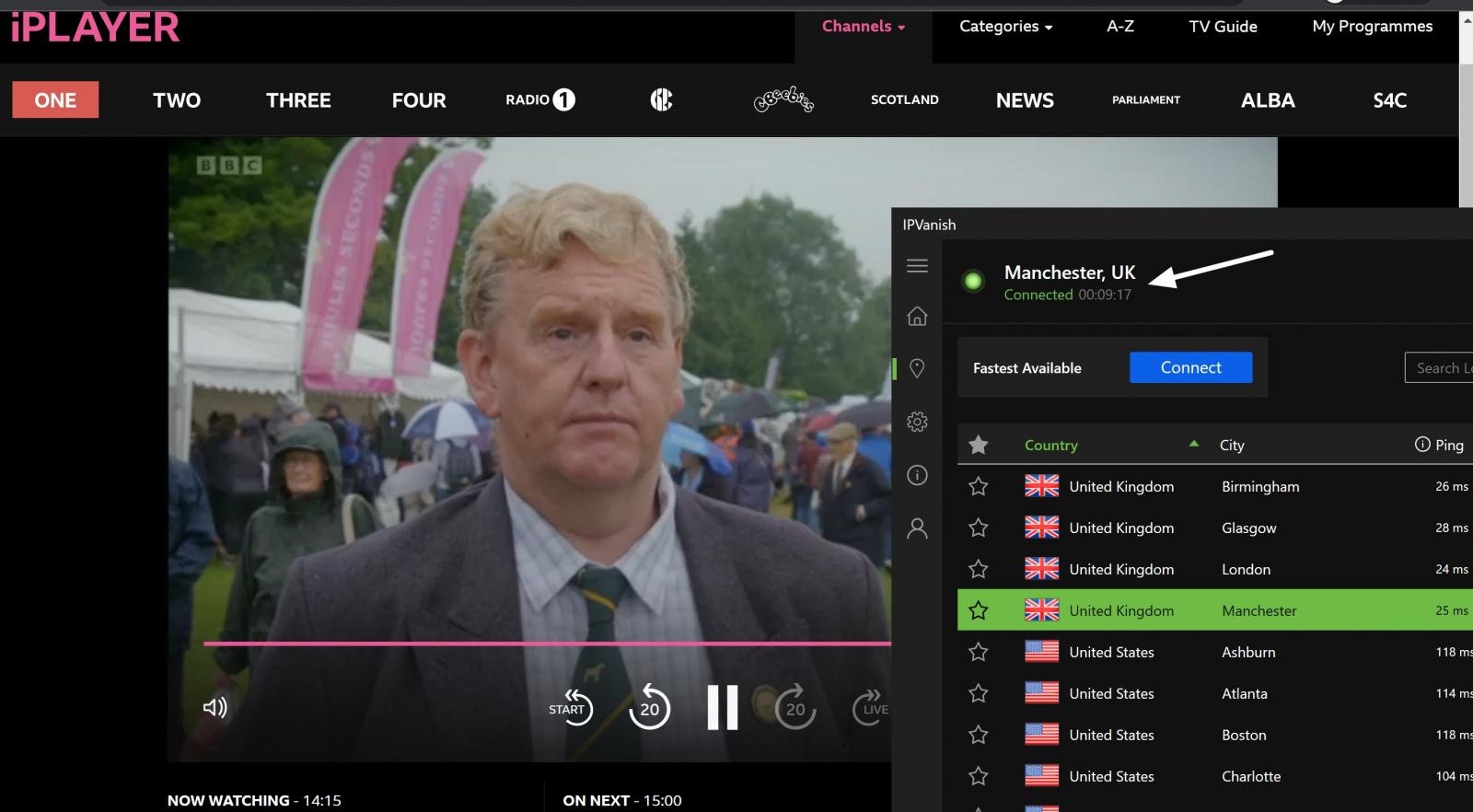Open IPVanish settings gear icon
The width and height of the screenshot is (1473, 812).
click(x=917, y=422)
